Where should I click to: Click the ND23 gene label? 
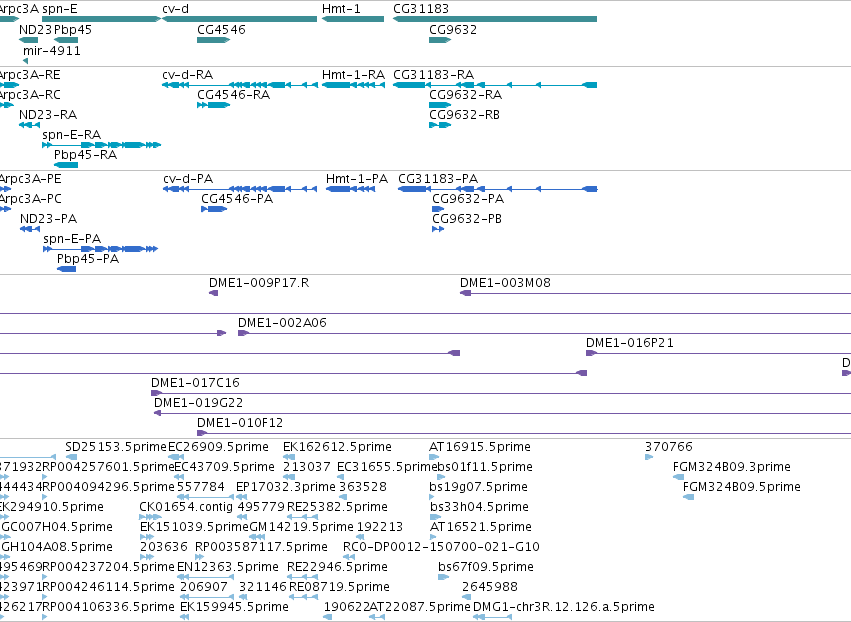35,30
